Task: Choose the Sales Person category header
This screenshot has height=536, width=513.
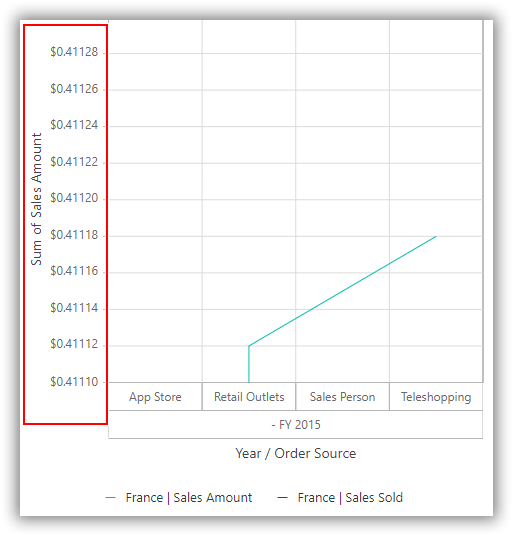Action: [342, 397]
